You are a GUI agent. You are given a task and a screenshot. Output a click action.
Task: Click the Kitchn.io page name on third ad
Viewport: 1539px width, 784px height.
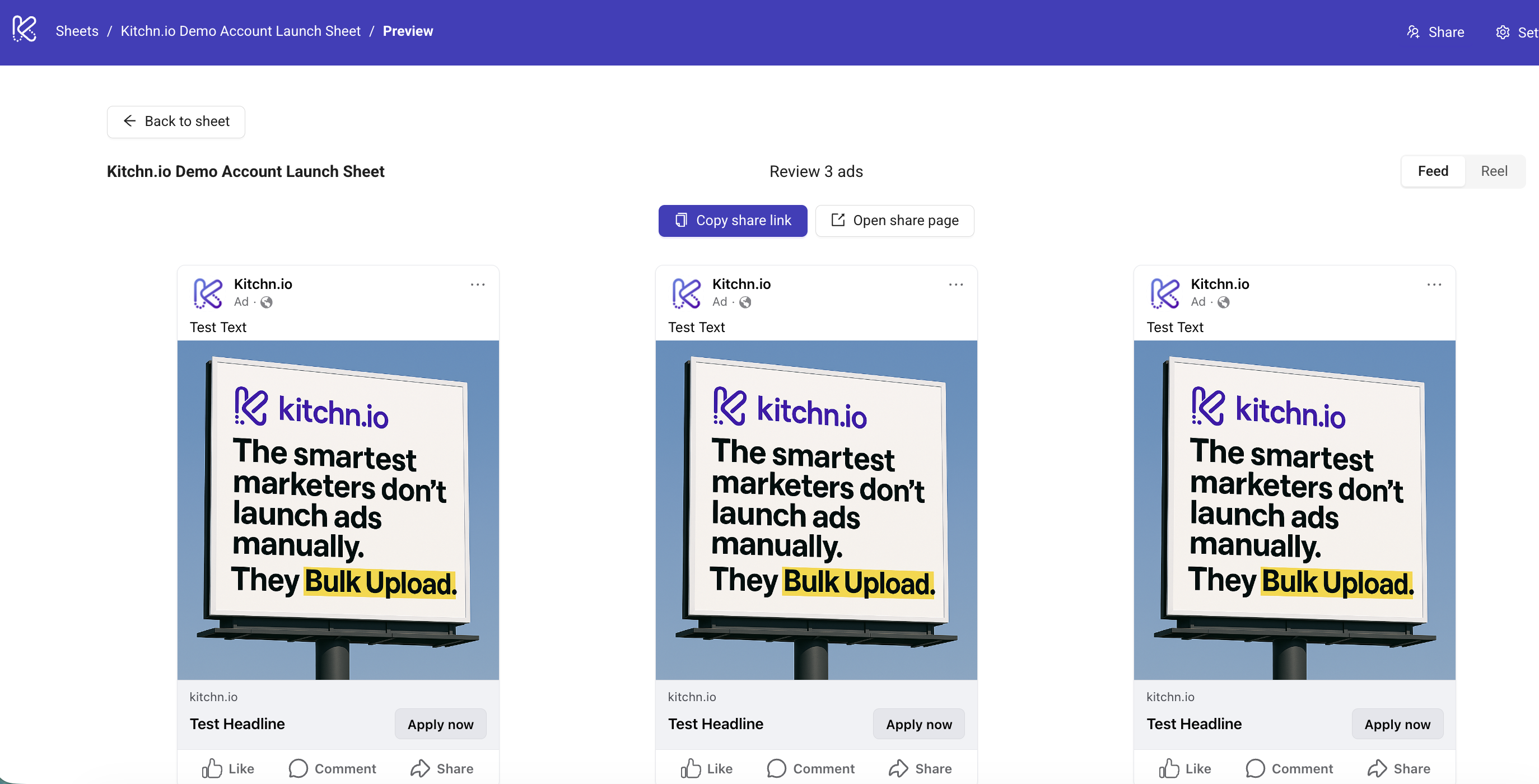coord(1220,284)
